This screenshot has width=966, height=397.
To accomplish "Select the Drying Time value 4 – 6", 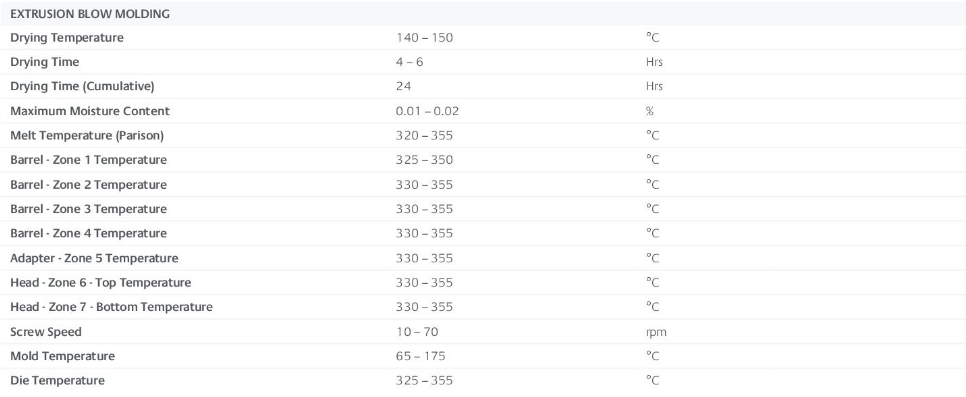I will coord(410,62).
